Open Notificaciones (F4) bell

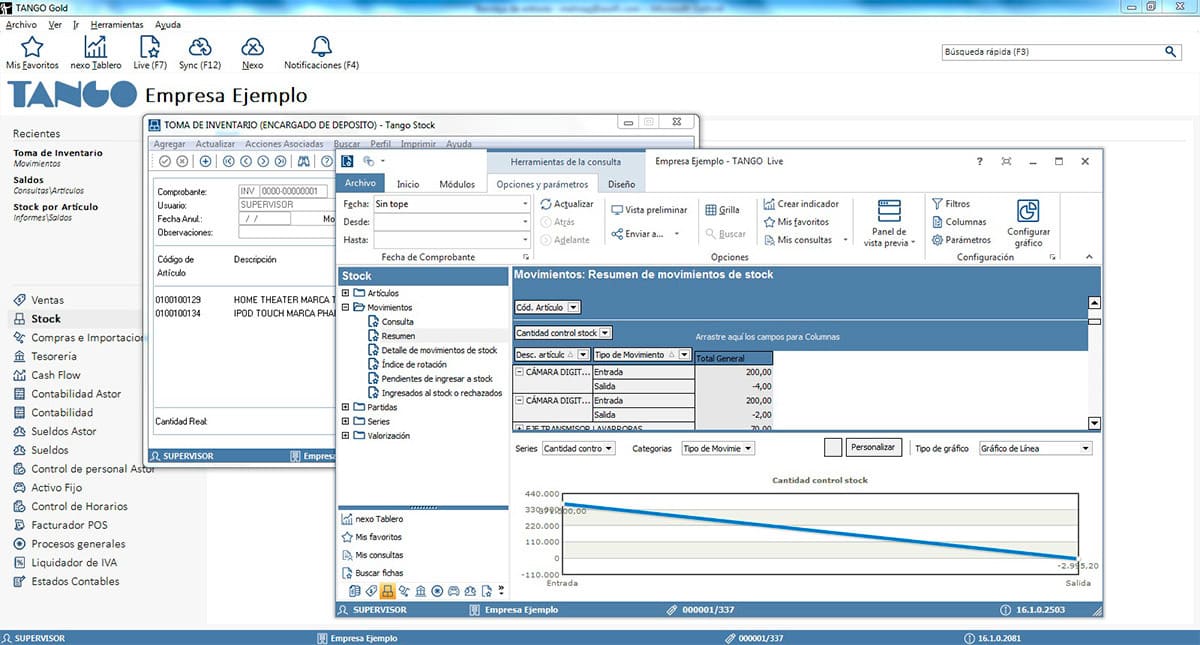pyautogui.click(x=321, y=52)
